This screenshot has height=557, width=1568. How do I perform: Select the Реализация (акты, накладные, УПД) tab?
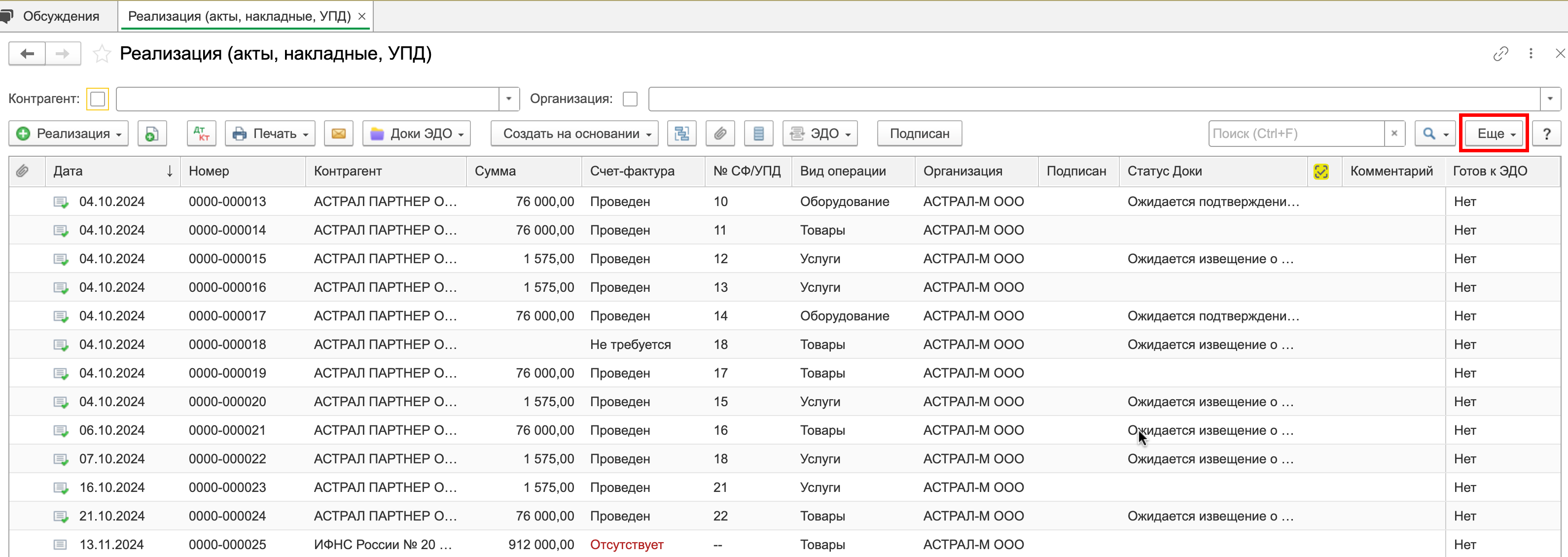coord(239,16)
